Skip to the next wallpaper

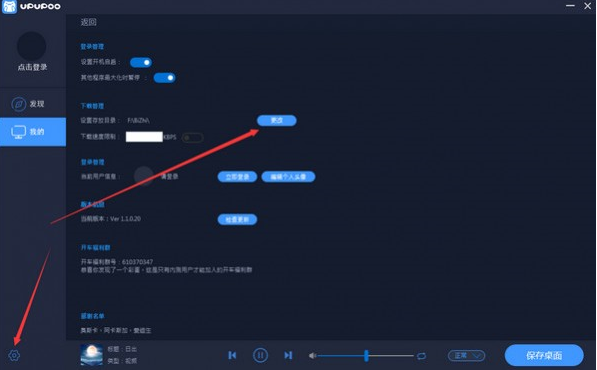288,355
